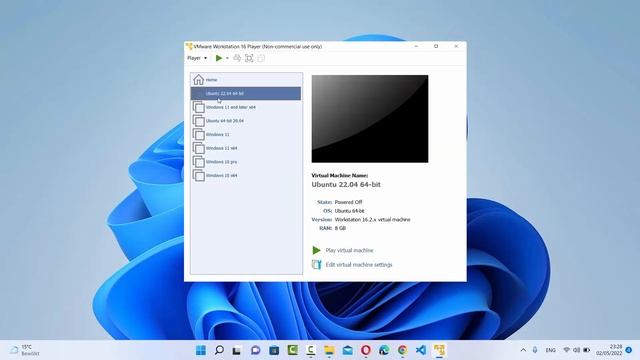The height and width of the screenshot is (360, 640).
Task: Open the notification count badge
Action: [629, 350]
